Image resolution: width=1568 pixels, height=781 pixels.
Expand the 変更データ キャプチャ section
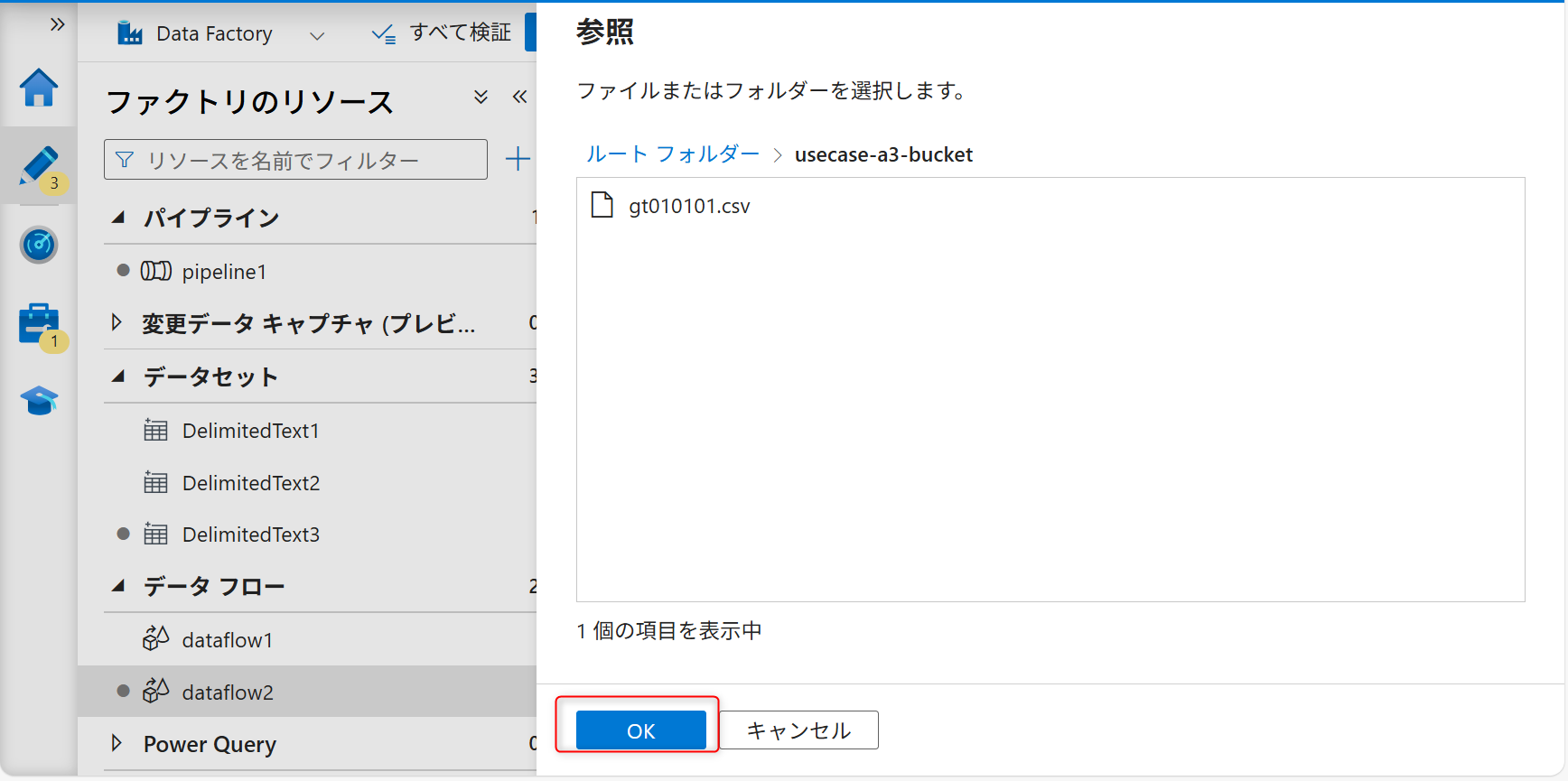[x=117, y=322]
